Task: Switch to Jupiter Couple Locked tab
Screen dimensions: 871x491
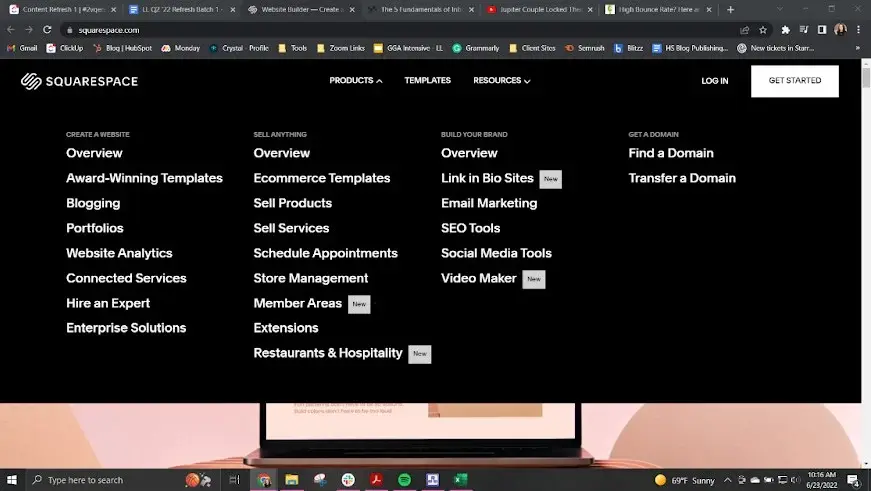Action: coord(540,9)
